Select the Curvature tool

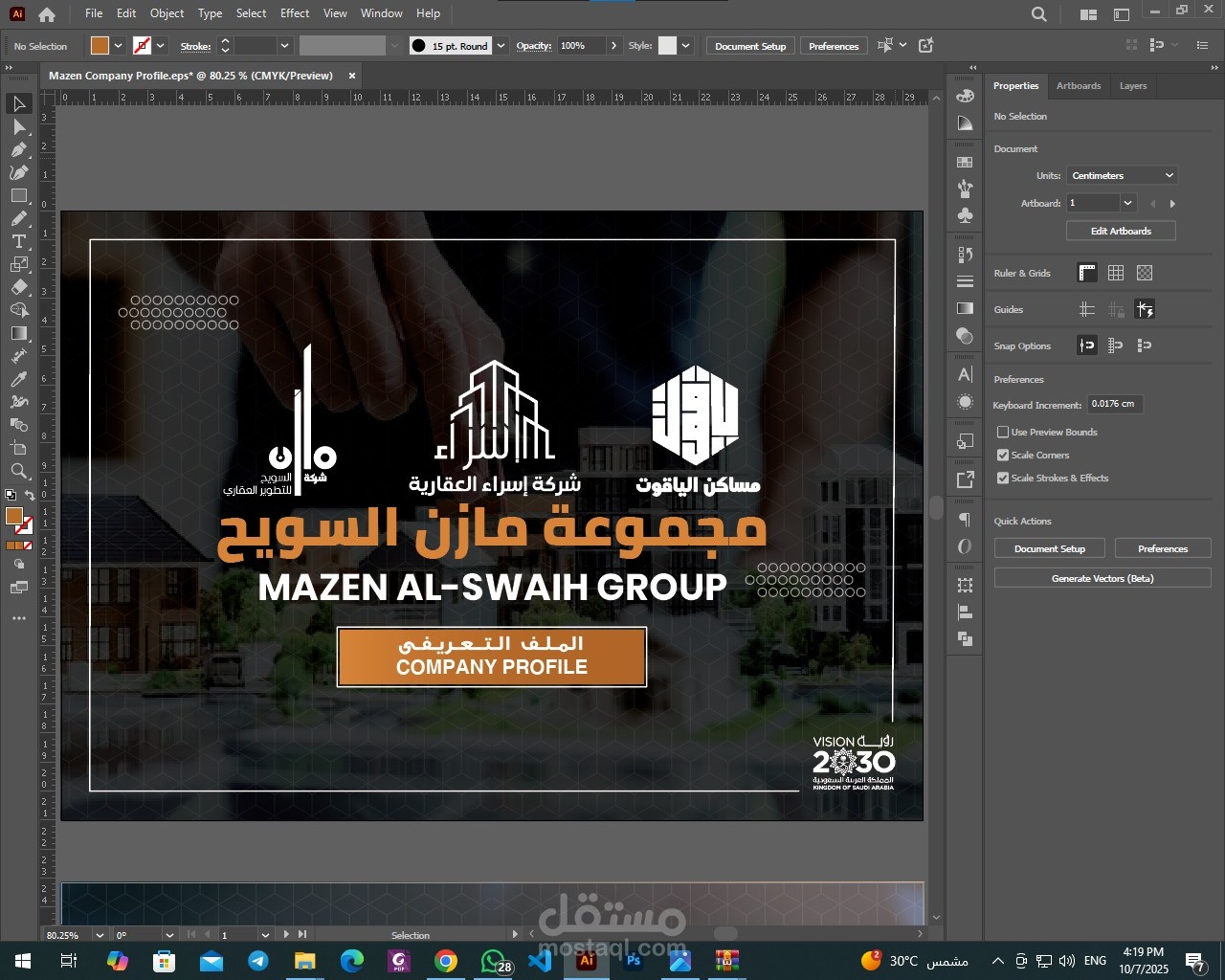pyautogui.click(x=19, y=172)
